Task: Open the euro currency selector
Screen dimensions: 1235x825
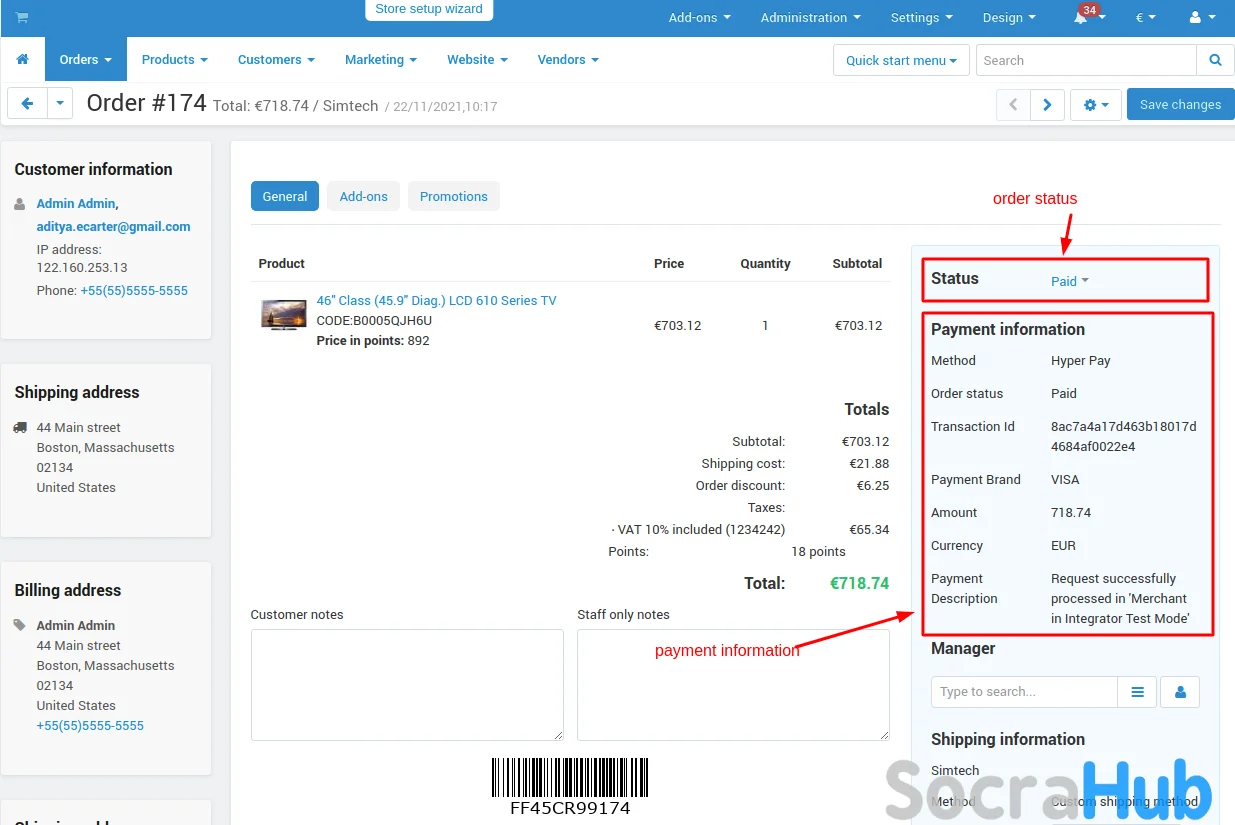Action: pyautogui.click(x=1145, y=18)
